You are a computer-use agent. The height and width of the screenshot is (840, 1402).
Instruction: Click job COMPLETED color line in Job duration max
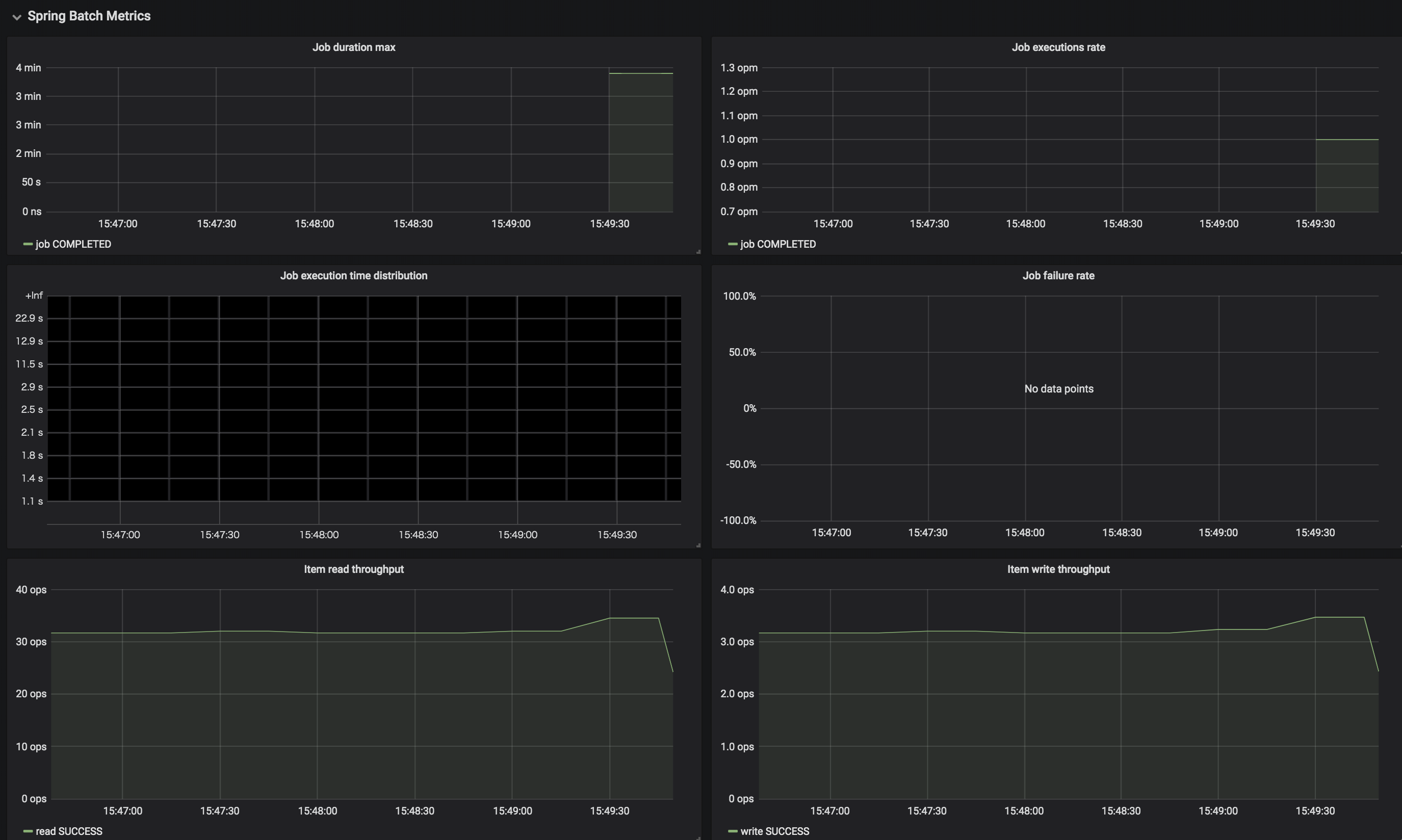click(x=28, y=245)
